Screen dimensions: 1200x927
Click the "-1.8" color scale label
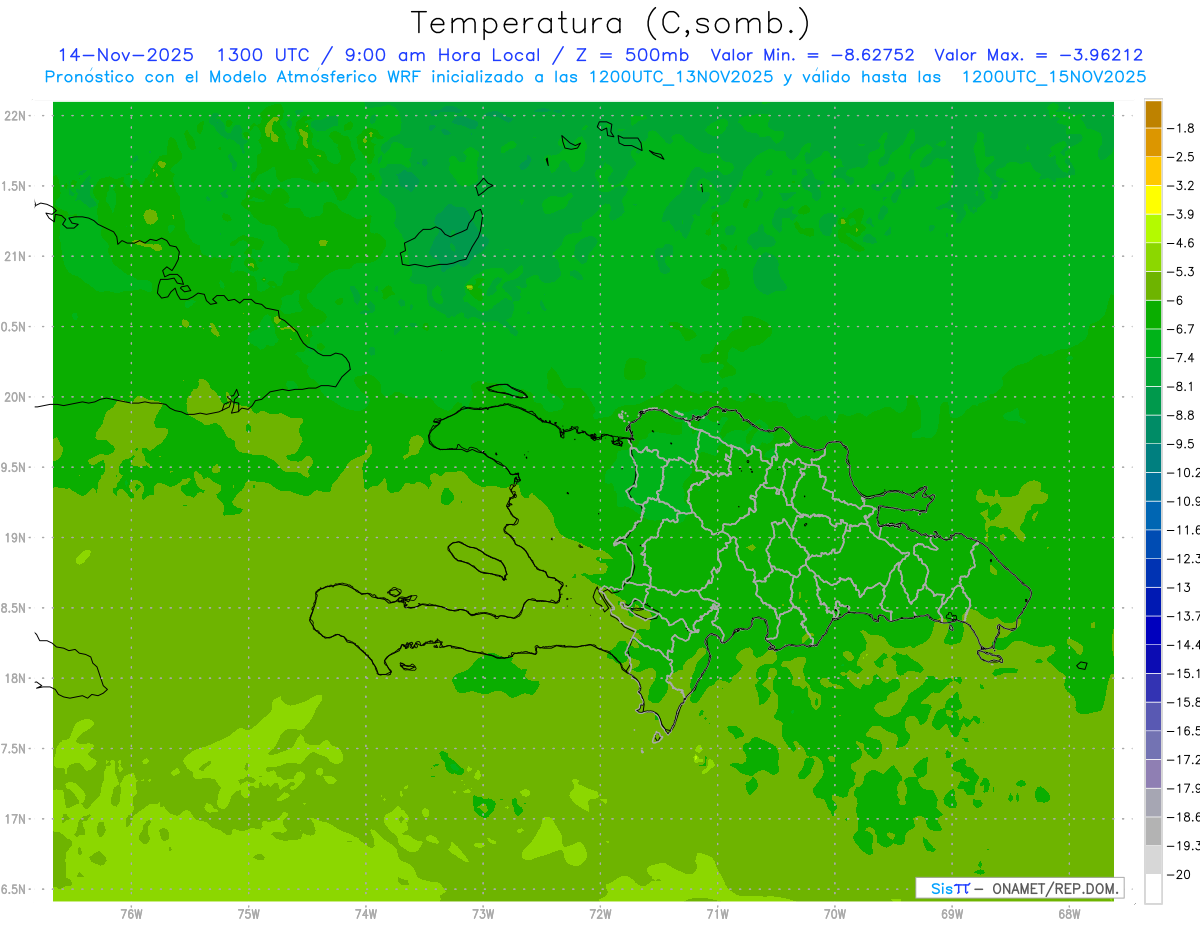tap(1183, 128)
